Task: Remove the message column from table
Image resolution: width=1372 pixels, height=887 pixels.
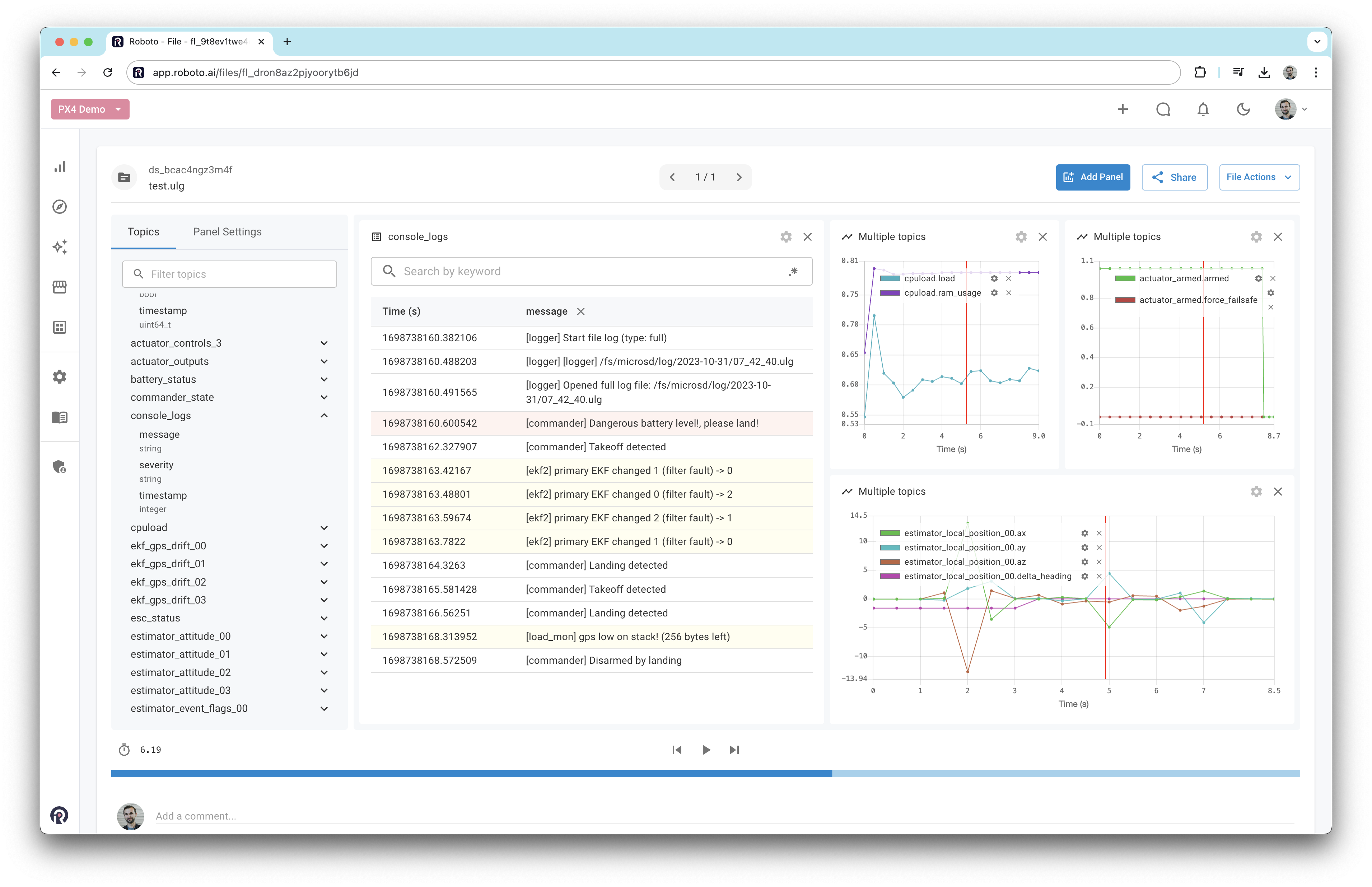Action: 581,311
